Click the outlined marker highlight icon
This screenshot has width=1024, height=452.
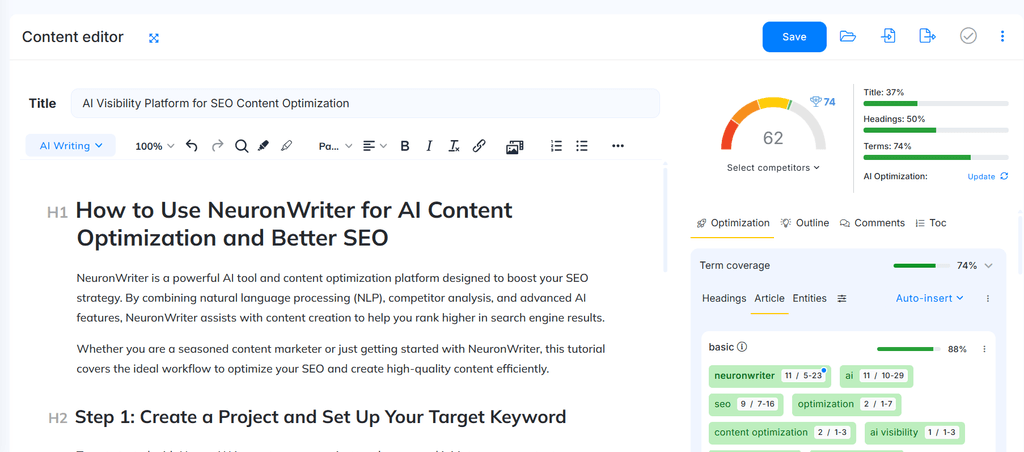(286, 146)
